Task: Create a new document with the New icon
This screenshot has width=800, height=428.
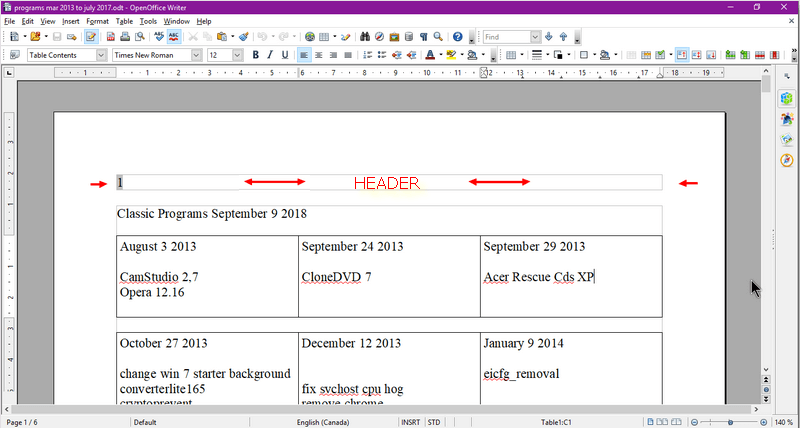Action: click(x=14, y=37)
